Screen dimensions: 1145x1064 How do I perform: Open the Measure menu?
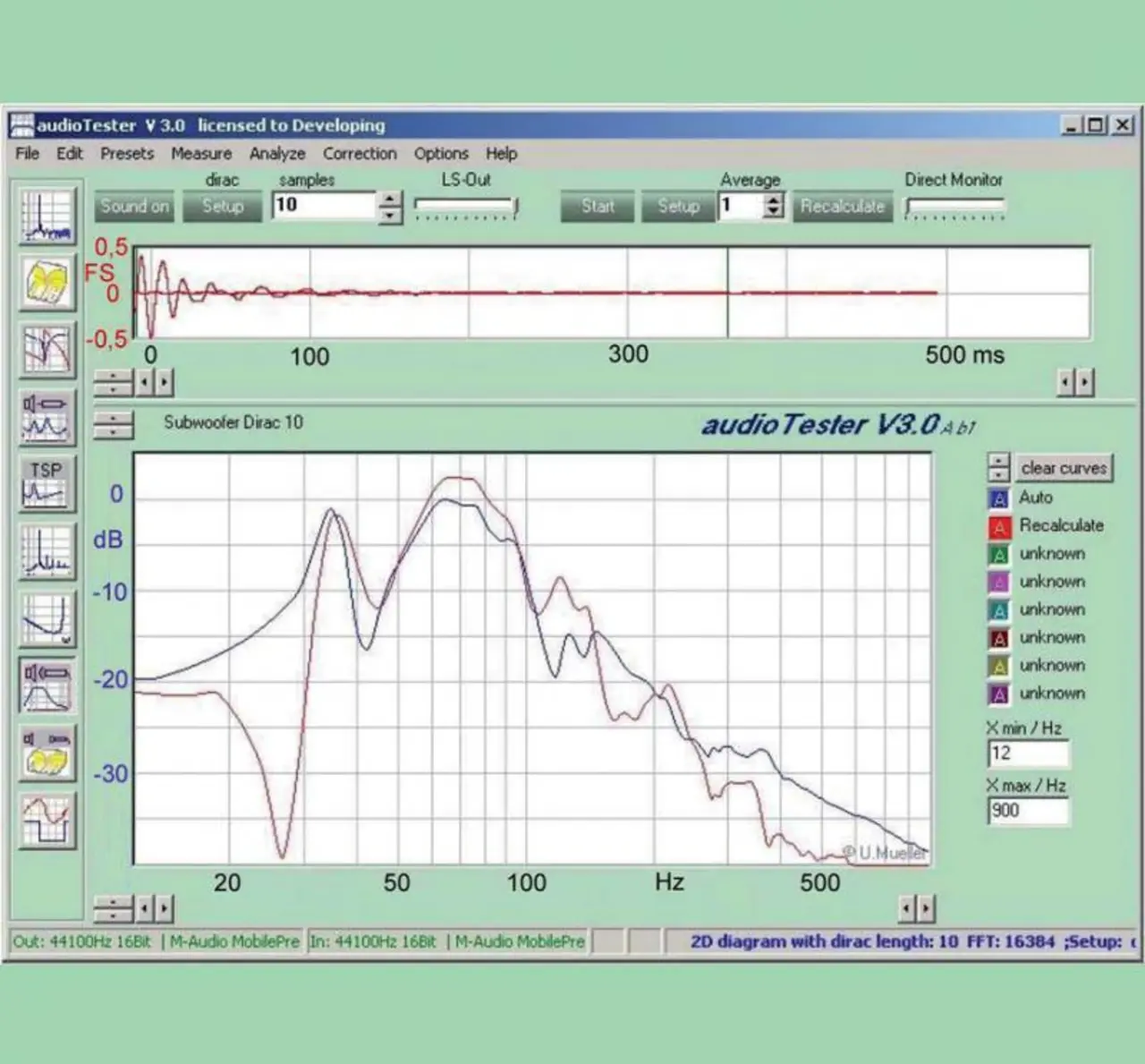[x=201, y=154]
